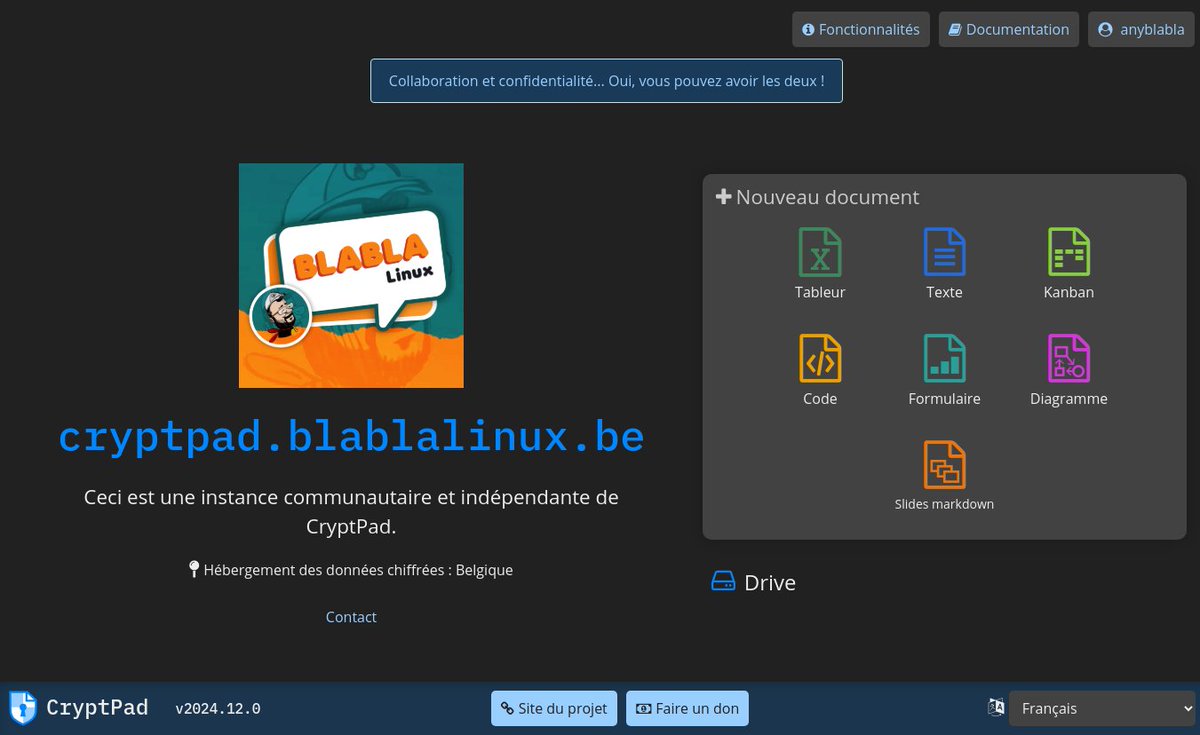Image resolution: width=1200 pixels, height=735 pixels.
Task: Create new Slides markdown presentation
Action: click(944, 476)
